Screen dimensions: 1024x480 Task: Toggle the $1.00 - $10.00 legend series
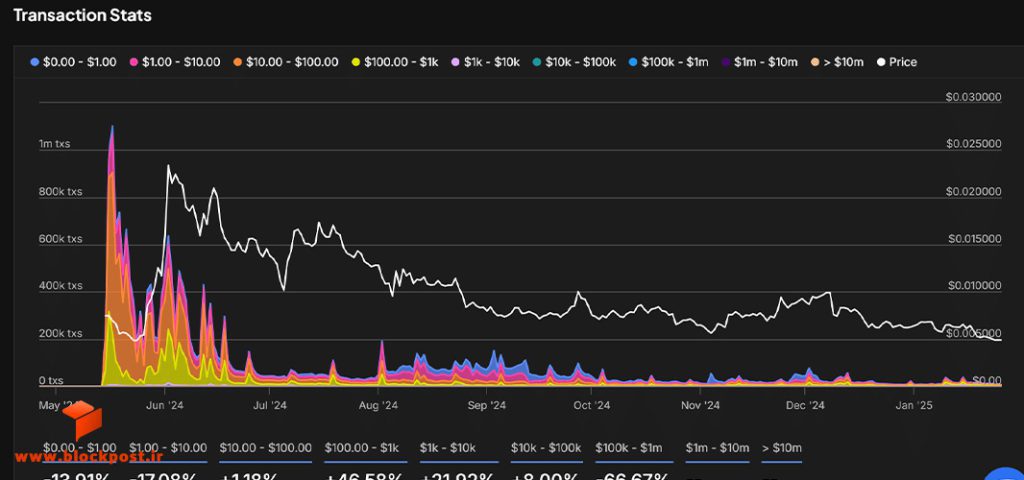click(x=175, y=62)
